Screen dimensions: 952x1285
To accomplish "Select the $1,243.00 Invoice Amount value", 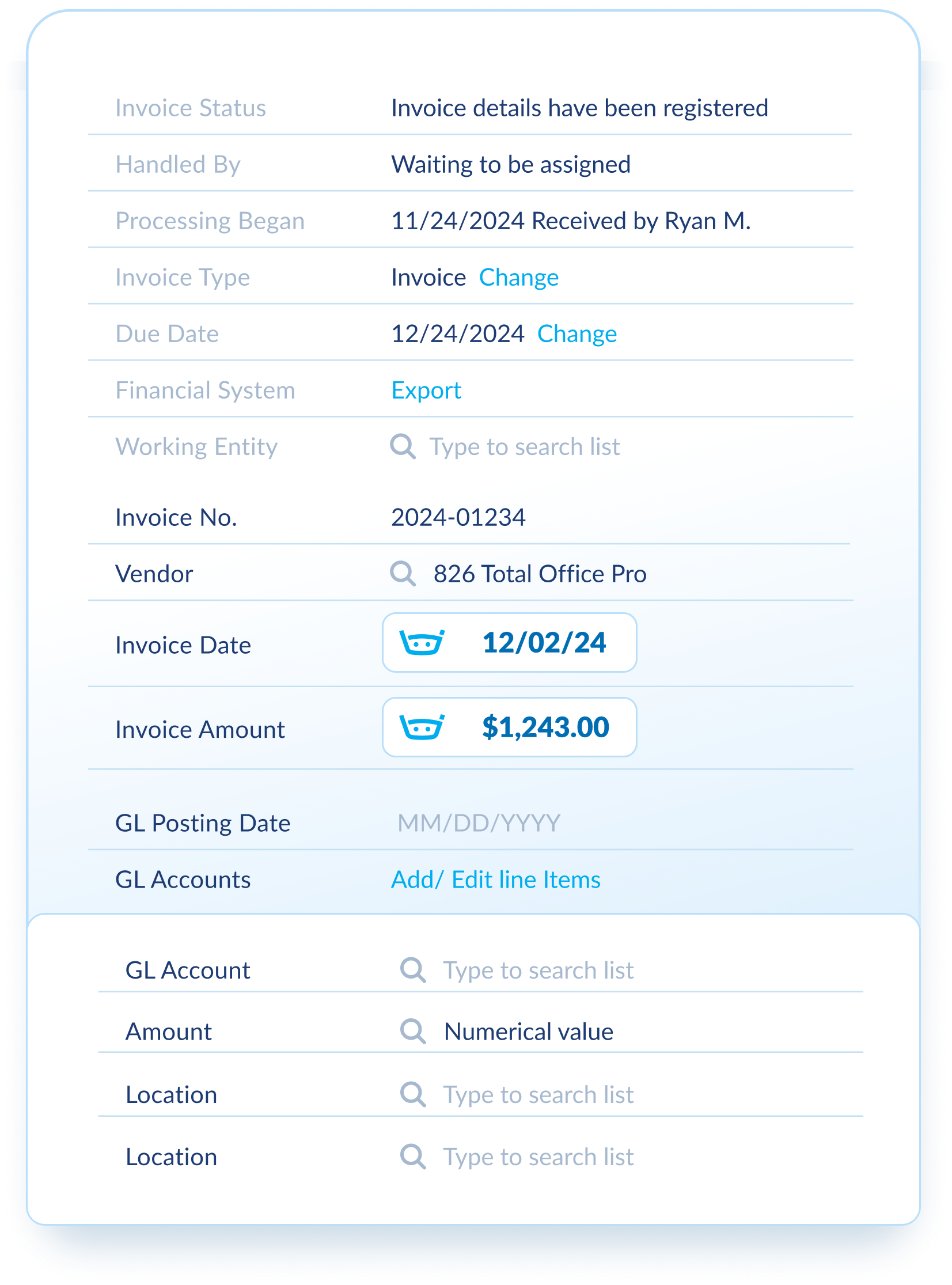I will coord(545,727).
